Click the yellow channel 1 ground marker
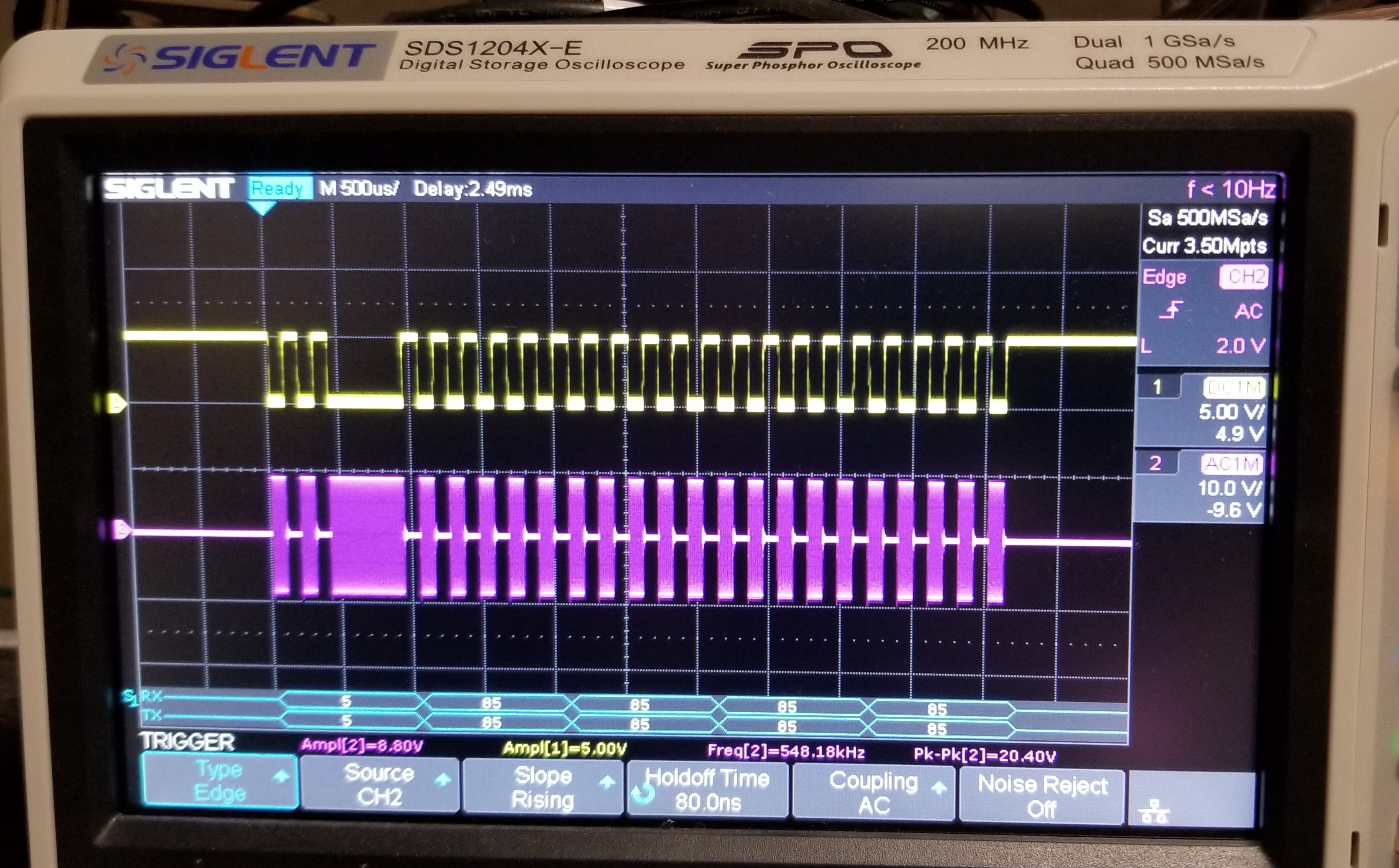 point(118,404)
